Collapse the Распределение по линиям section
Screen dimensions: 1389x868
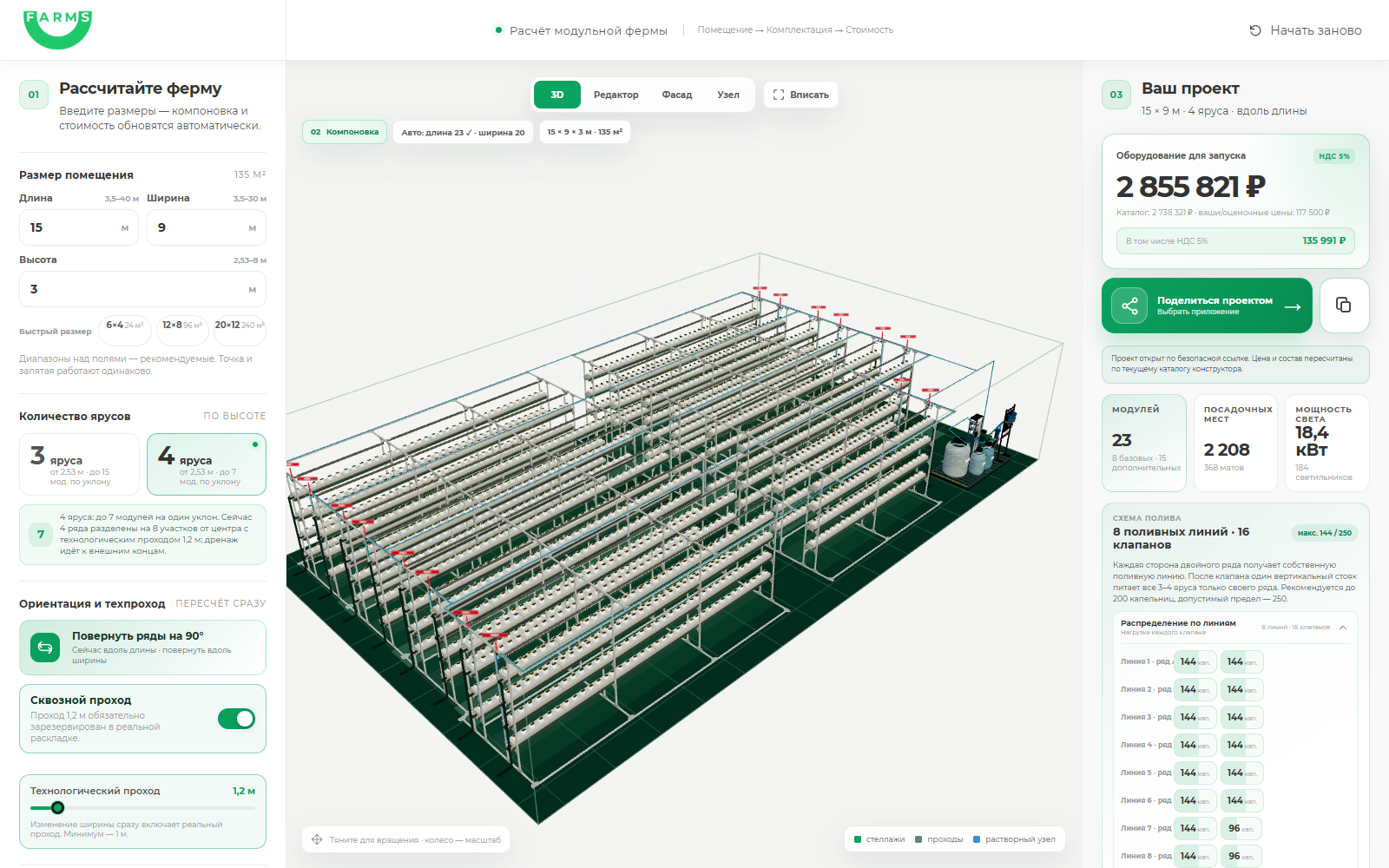point(1343,627)
